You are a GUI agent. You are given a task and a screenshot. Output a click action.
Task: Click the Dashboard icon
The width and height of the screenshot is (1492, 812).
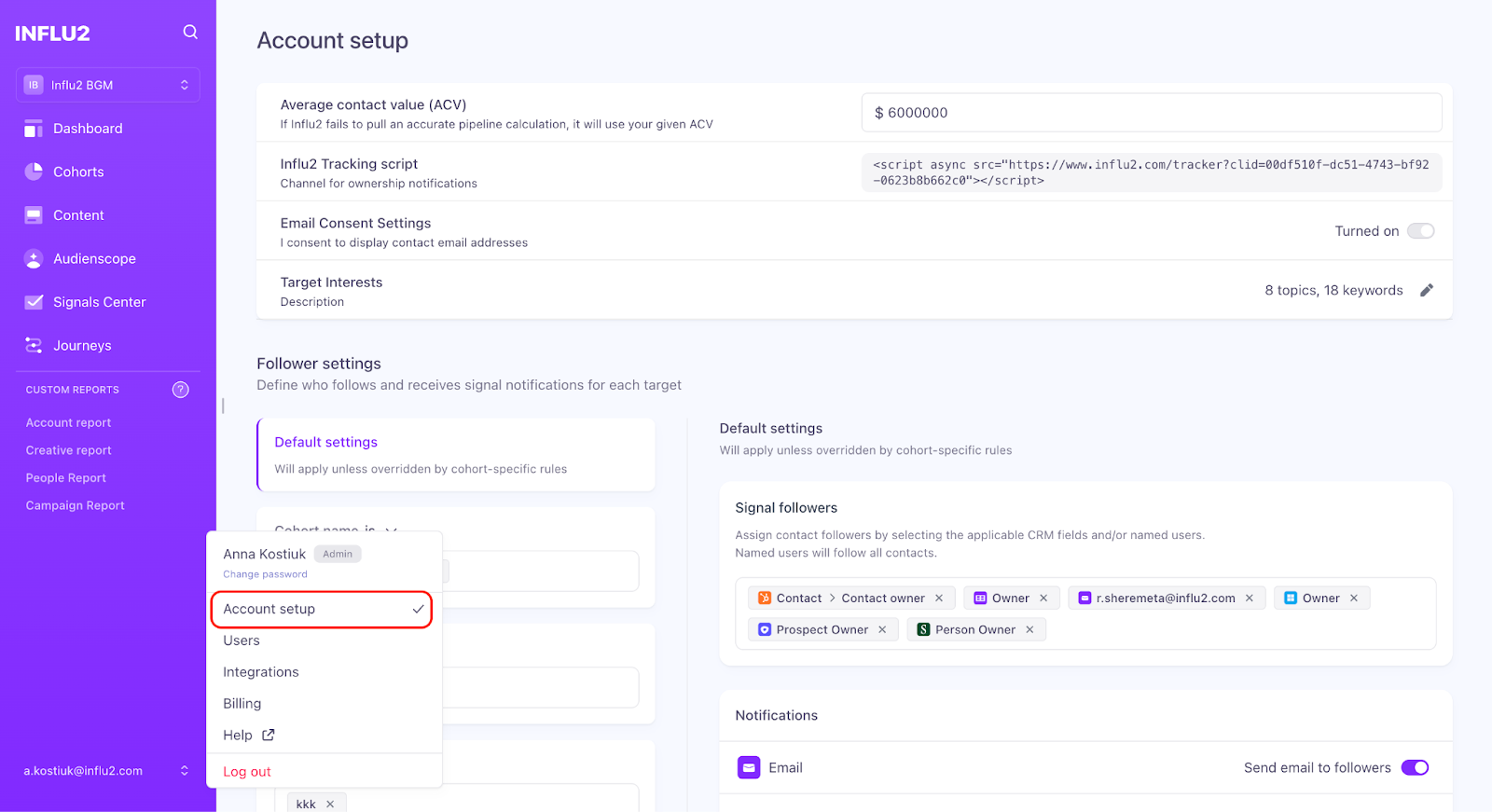pyautogui.click(x=34, y=129)
